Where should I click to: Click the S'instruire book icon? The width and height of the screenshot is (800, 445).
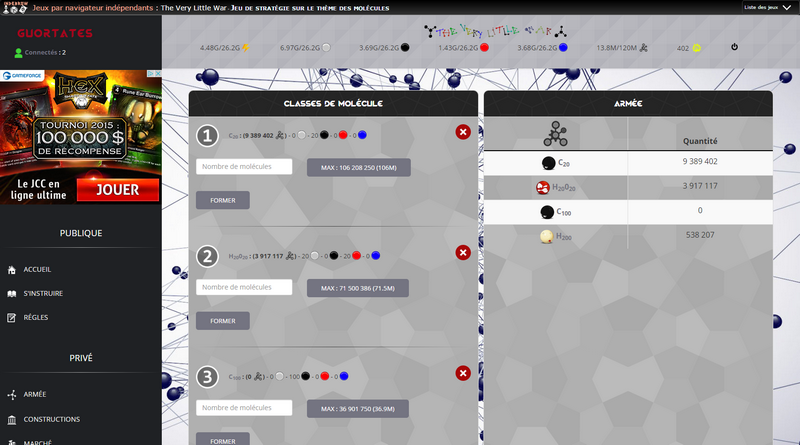[x=12, y=293]
